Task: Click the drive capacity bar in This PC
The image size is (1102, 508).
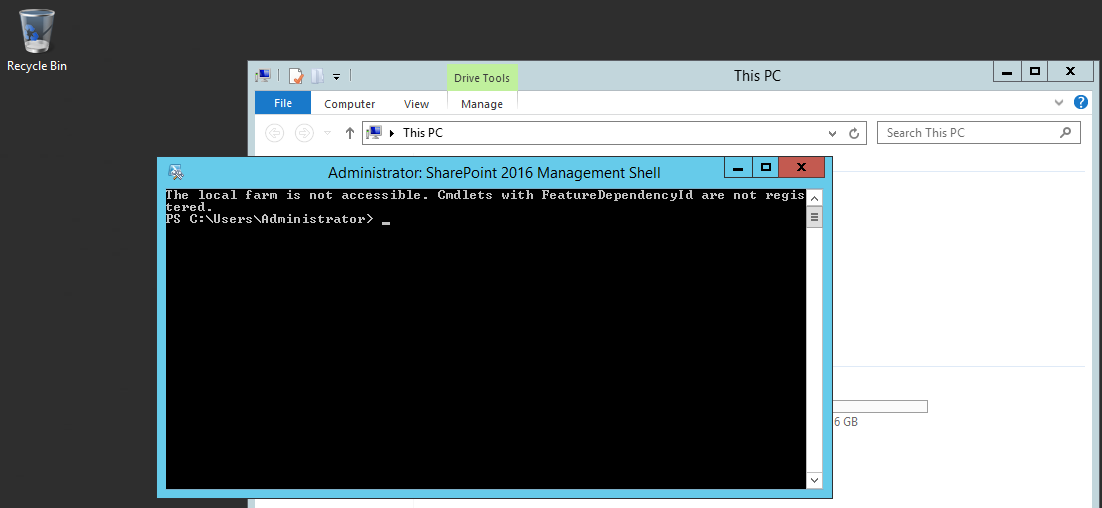Action: click(880, 406)
